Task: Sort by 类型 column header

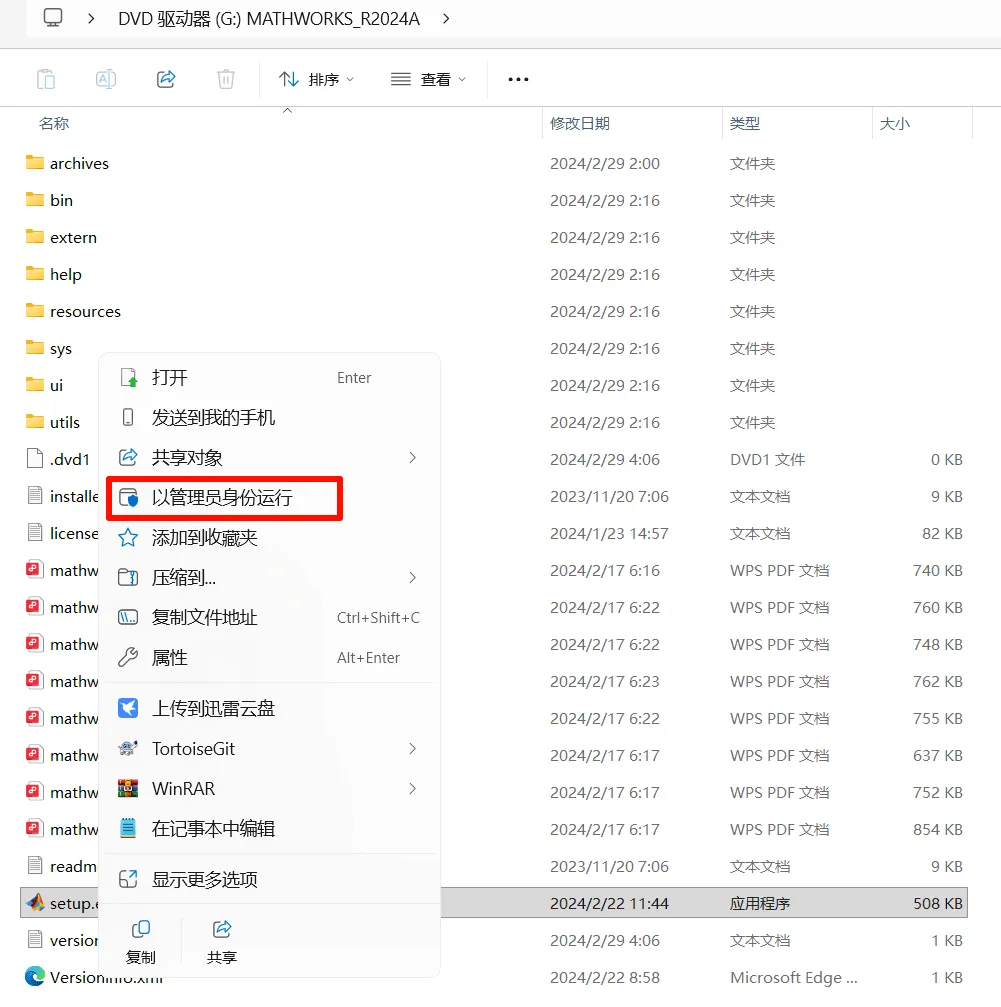Action: point(745,123)
